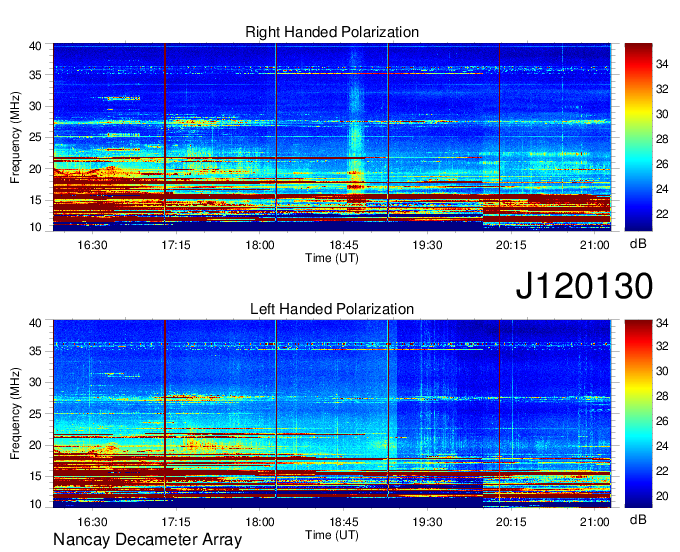Viewport: 680px width, 552px height.
Task: Click the 26 value on right-handed colorbar
Action: point(662,164)
